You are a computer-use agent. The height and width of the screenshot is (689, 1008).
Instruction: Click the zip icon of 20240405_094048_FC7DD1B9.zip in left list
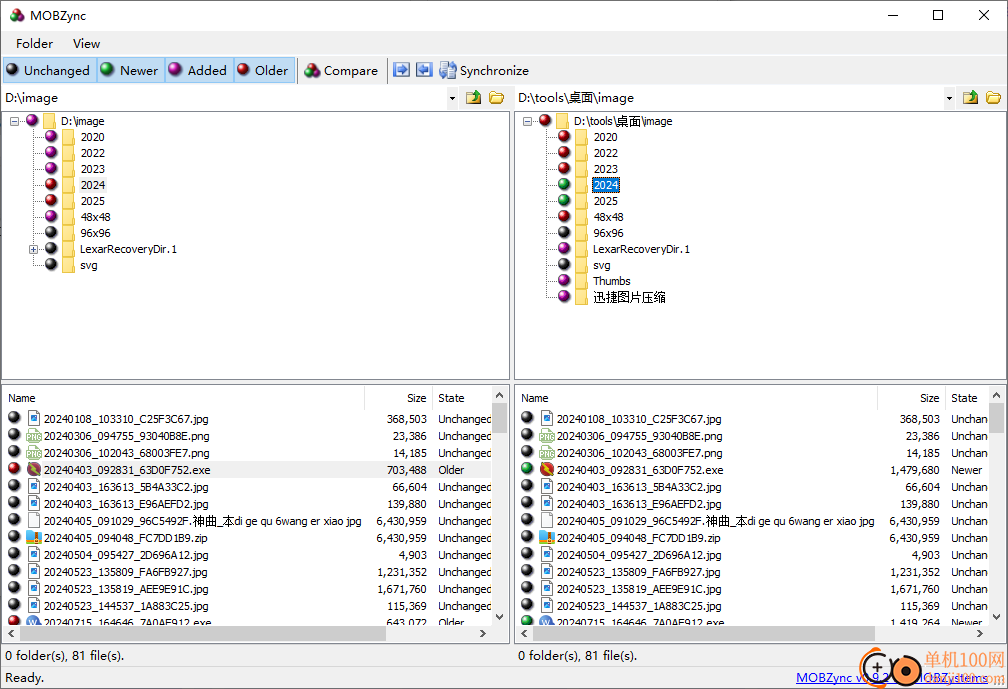coord(34,538)
